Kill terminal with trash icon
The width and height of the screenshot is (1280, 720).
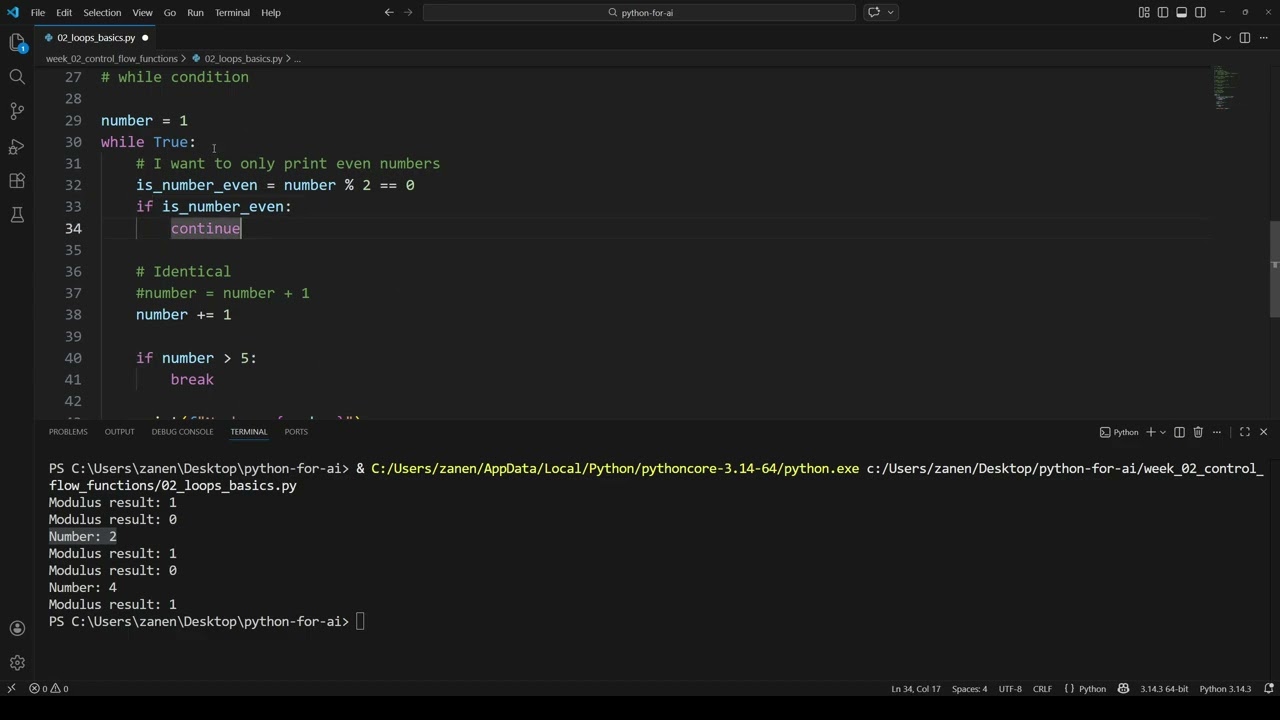[x=1198, y=432]
